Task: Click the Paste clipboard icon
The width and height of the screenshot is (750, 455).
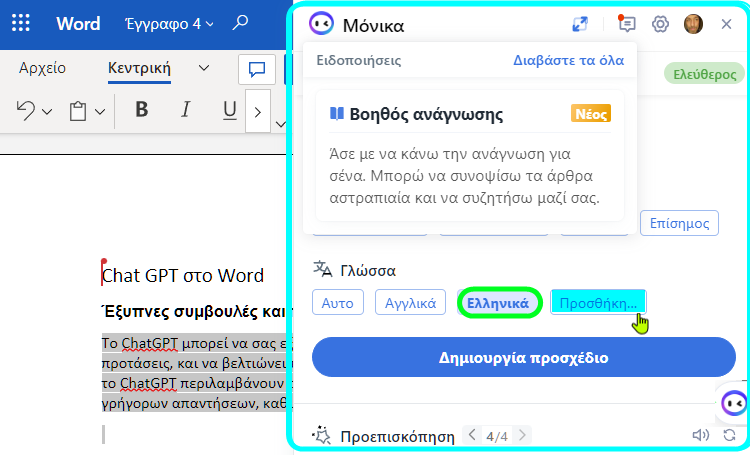Action: pyautogui.click(x=78, y=111)
